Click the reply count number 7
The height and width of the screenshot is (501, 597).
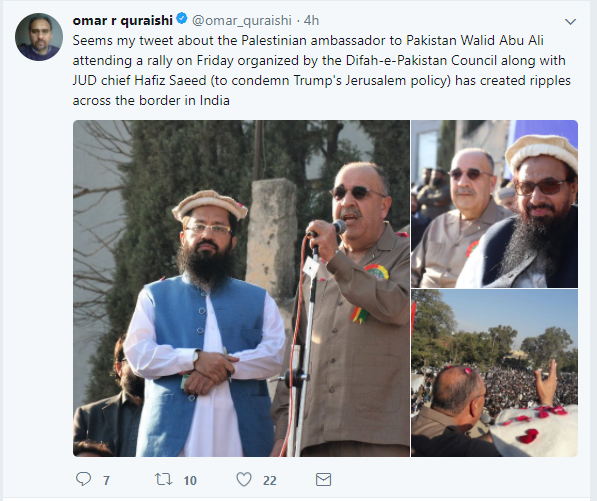tap(106, 480)
